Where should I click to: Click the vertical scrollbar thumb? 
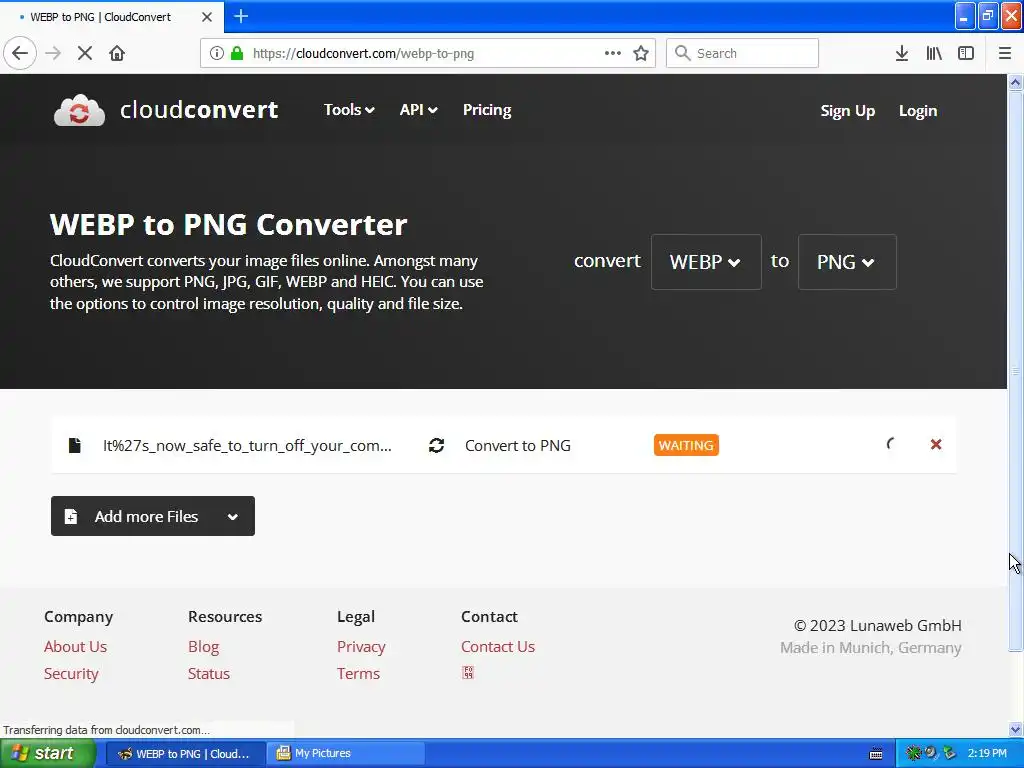pyautogui.click(x=1016, y=370)
